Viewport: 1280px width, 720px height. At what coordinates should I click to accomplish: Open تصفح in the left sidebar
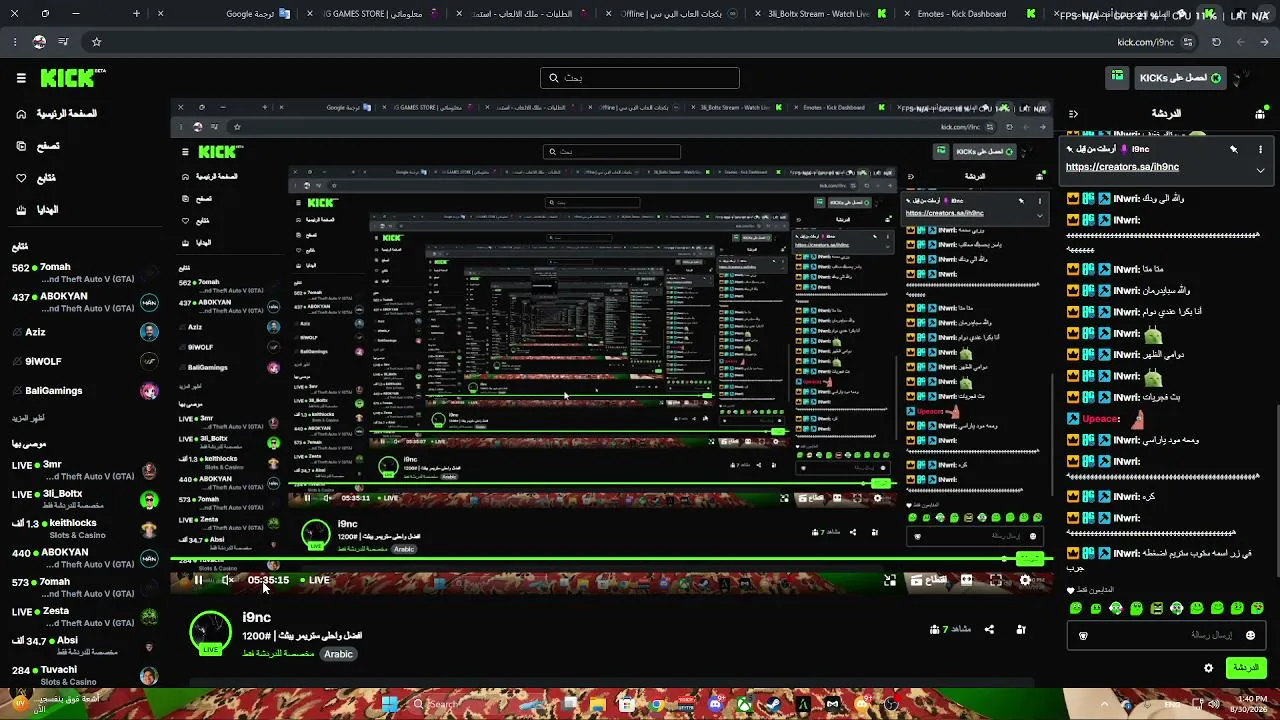39,146
